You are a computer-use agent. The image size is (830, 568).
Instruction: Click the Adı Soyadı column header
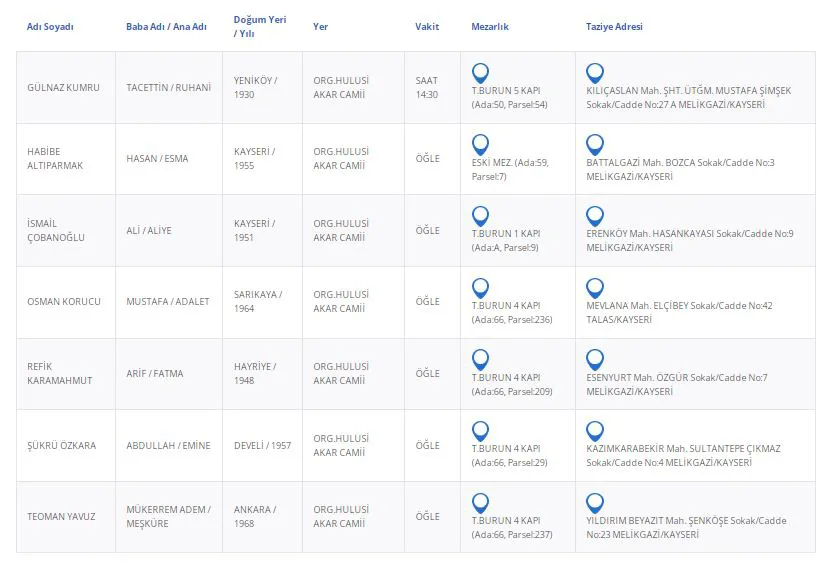[50, 27]
